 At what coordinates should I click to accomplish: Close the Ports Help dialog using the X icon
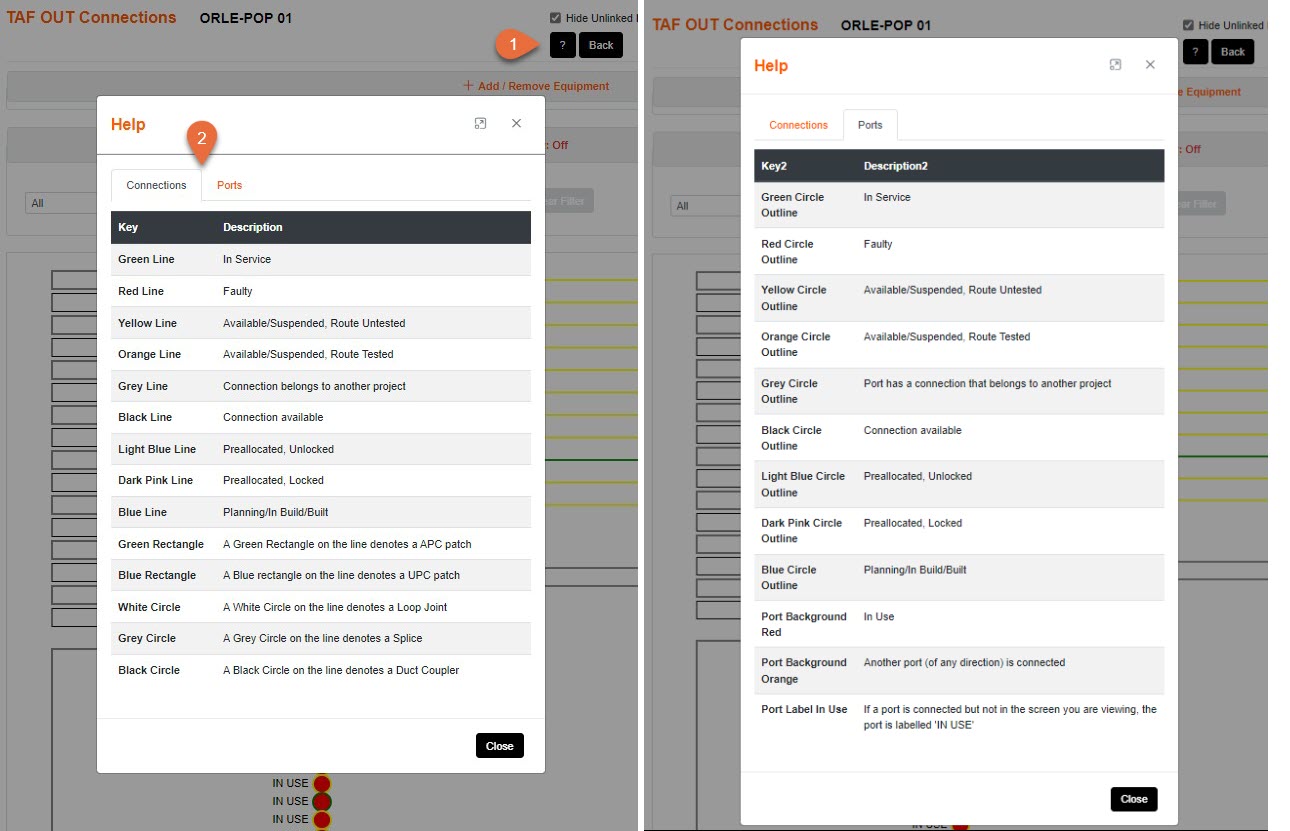[1150, 64]
